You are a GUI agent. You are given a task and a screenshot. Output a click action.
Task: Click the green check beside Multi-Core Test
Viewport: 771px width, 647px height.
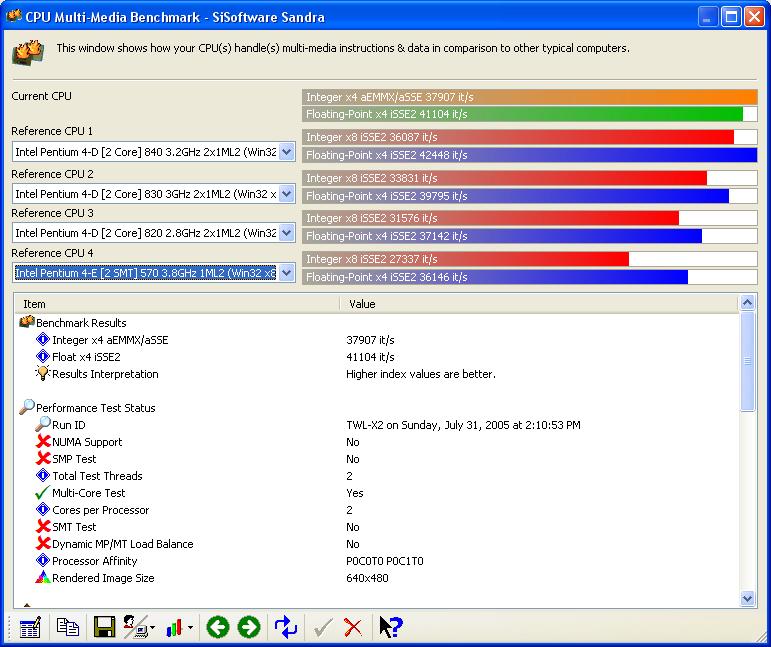pyautogui.click(x=43, y=493)
